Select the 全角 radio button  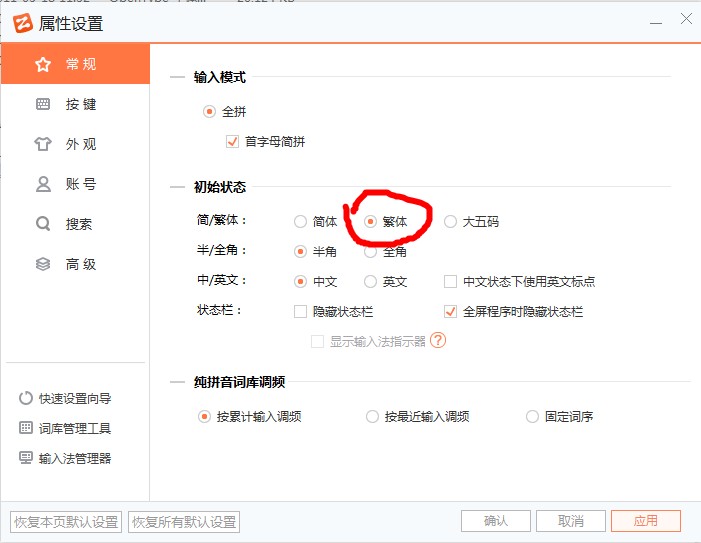pos(370,252)
